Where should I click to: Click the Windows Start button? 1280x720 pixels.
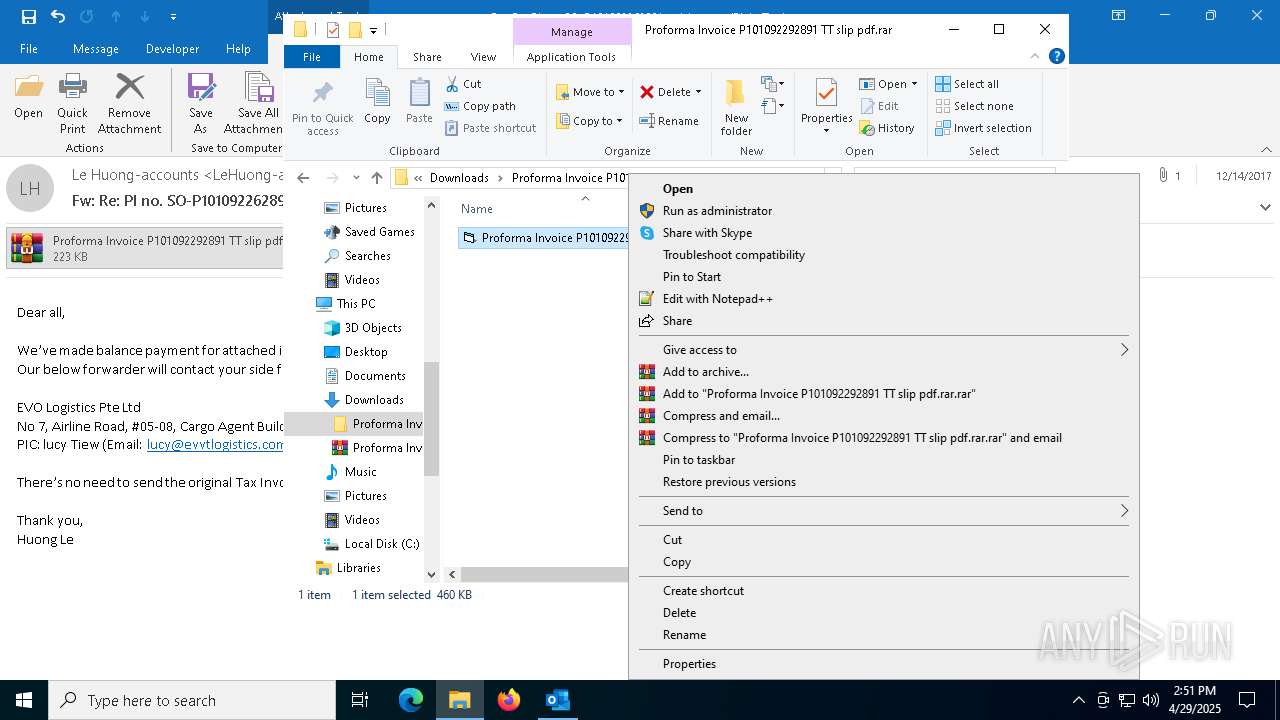pyautogui.click(x=24, y=700)
